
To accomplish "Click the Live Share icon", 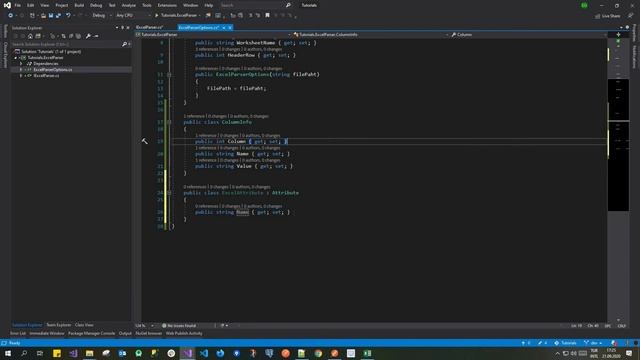I will point(598,16).
